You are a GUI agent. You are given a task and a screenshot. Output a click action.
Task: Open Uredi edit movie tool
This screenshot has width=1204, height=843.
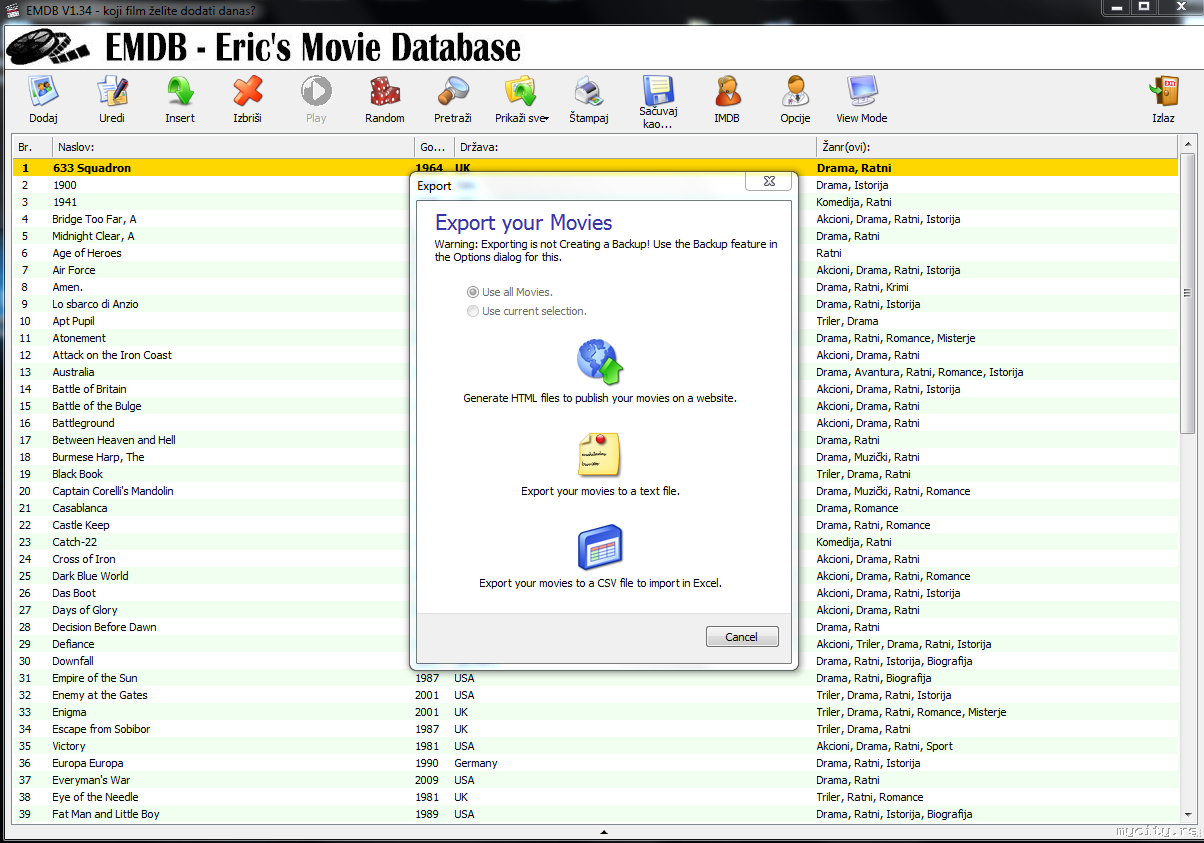pyautogui.click(x=112, y=93)
